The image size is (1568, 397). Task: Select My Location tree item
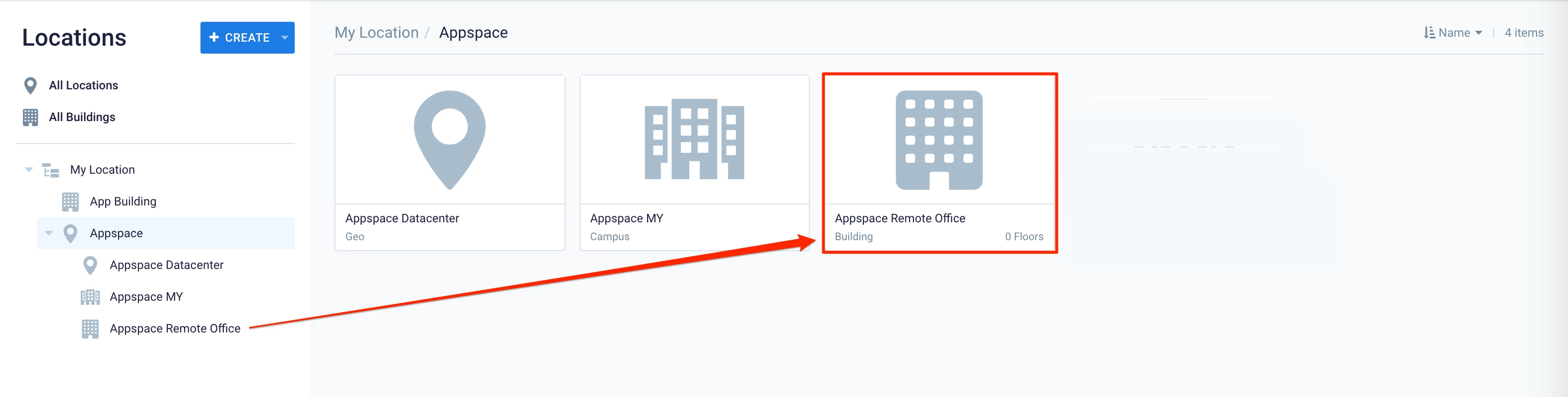[x=102, y=170]
